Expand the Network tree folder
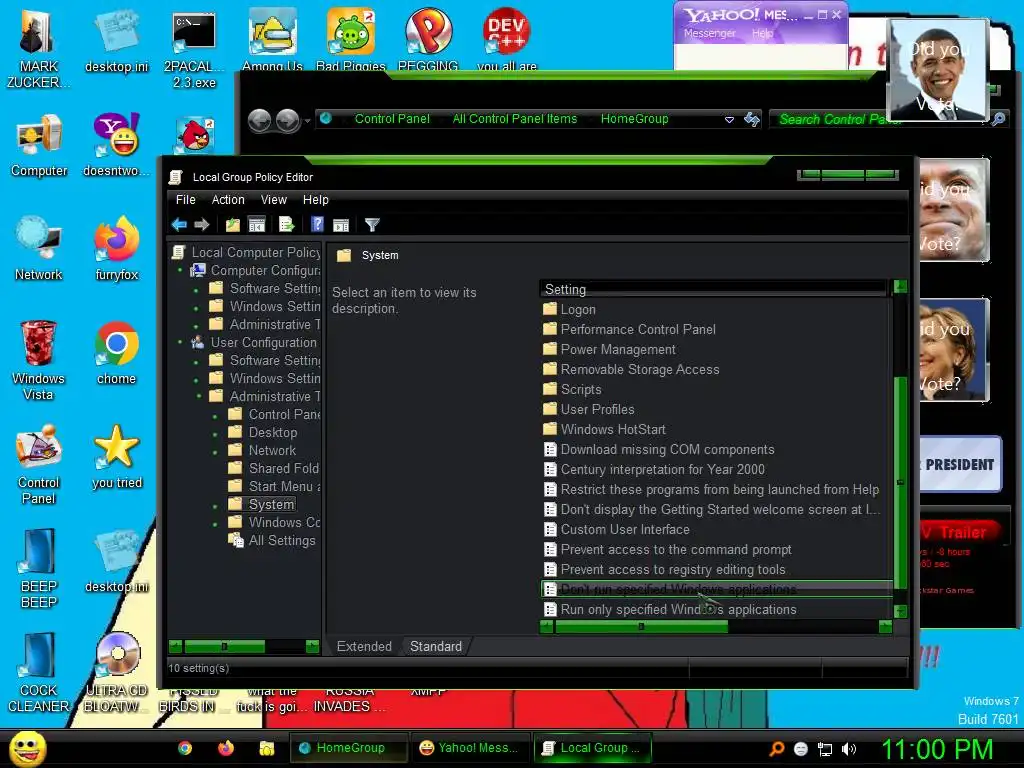The height and width of the screenshot is (768, 1024). click(216, 451)
